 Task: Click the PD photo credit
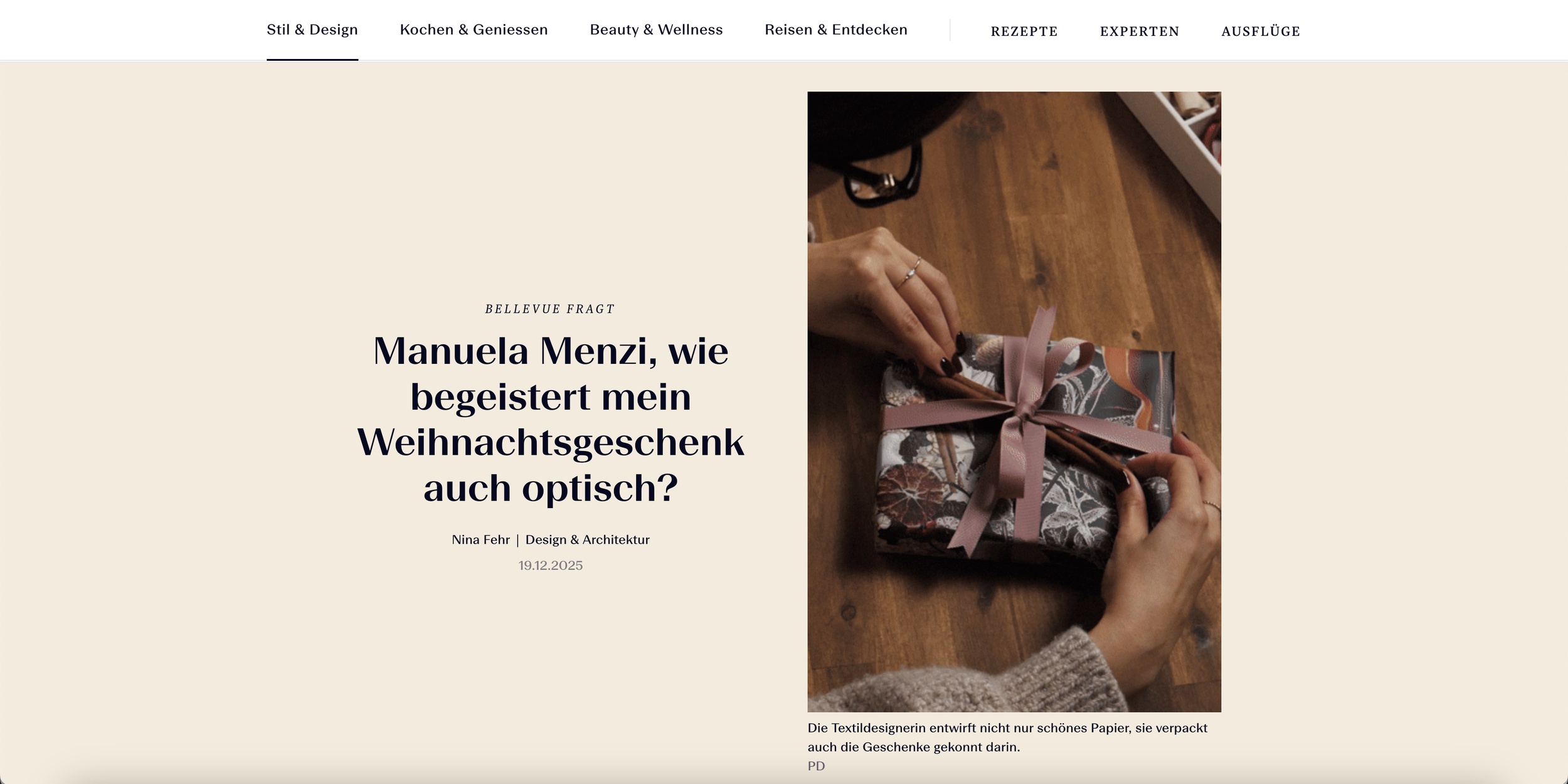click(816, 766)
